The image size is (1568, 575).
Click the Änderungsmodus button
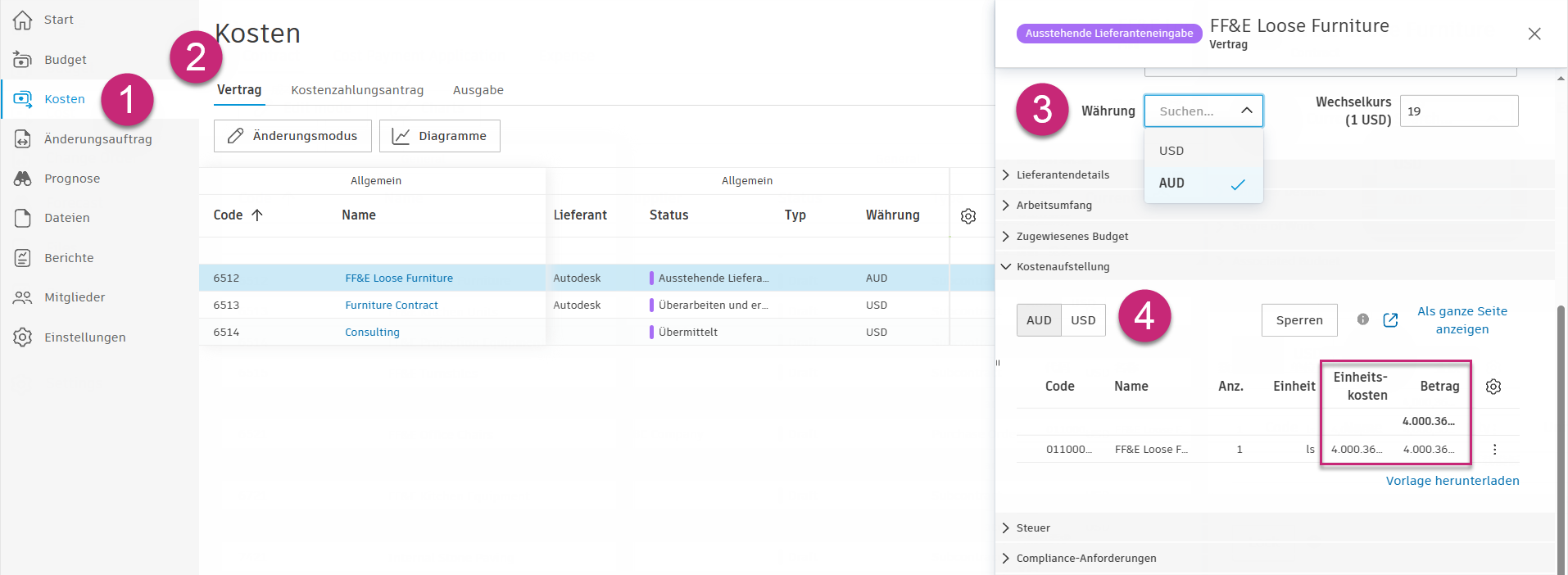tap(292, 136)
